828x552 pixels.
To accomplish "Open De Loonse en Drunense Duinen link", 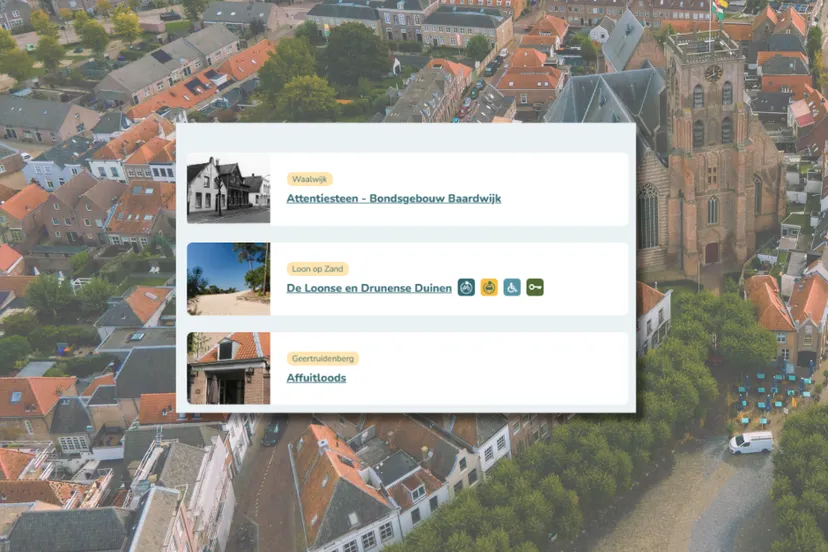I will point(369,288).
